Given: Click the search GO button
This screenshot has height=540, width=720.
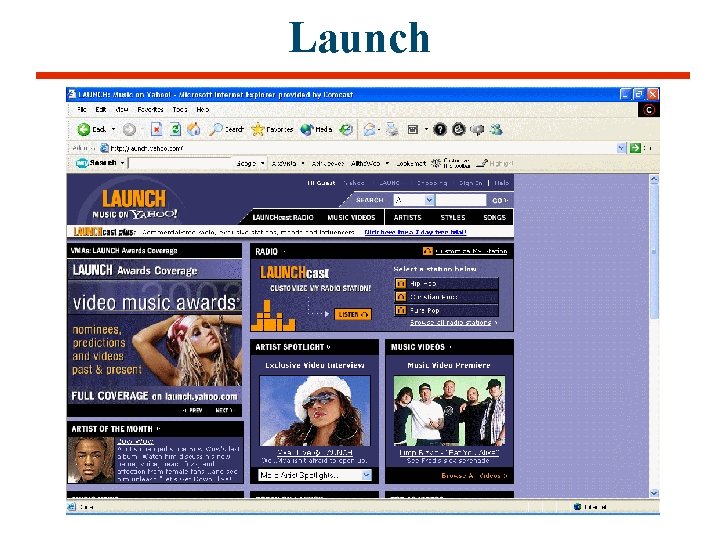Looking at the screenshot, I should (500, 200).
